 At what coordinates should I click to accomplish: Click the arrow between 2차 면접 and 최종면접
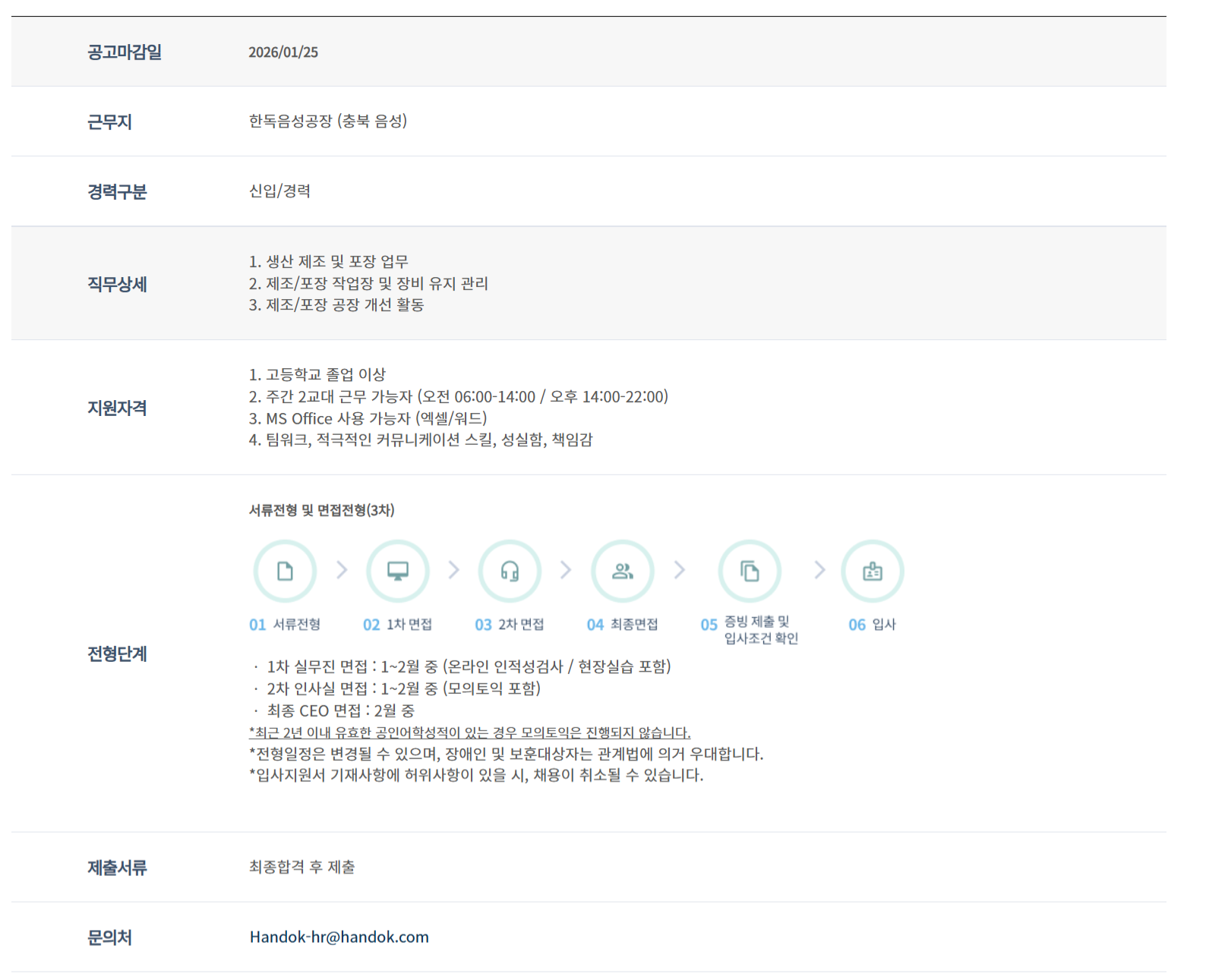coord(566,570)
